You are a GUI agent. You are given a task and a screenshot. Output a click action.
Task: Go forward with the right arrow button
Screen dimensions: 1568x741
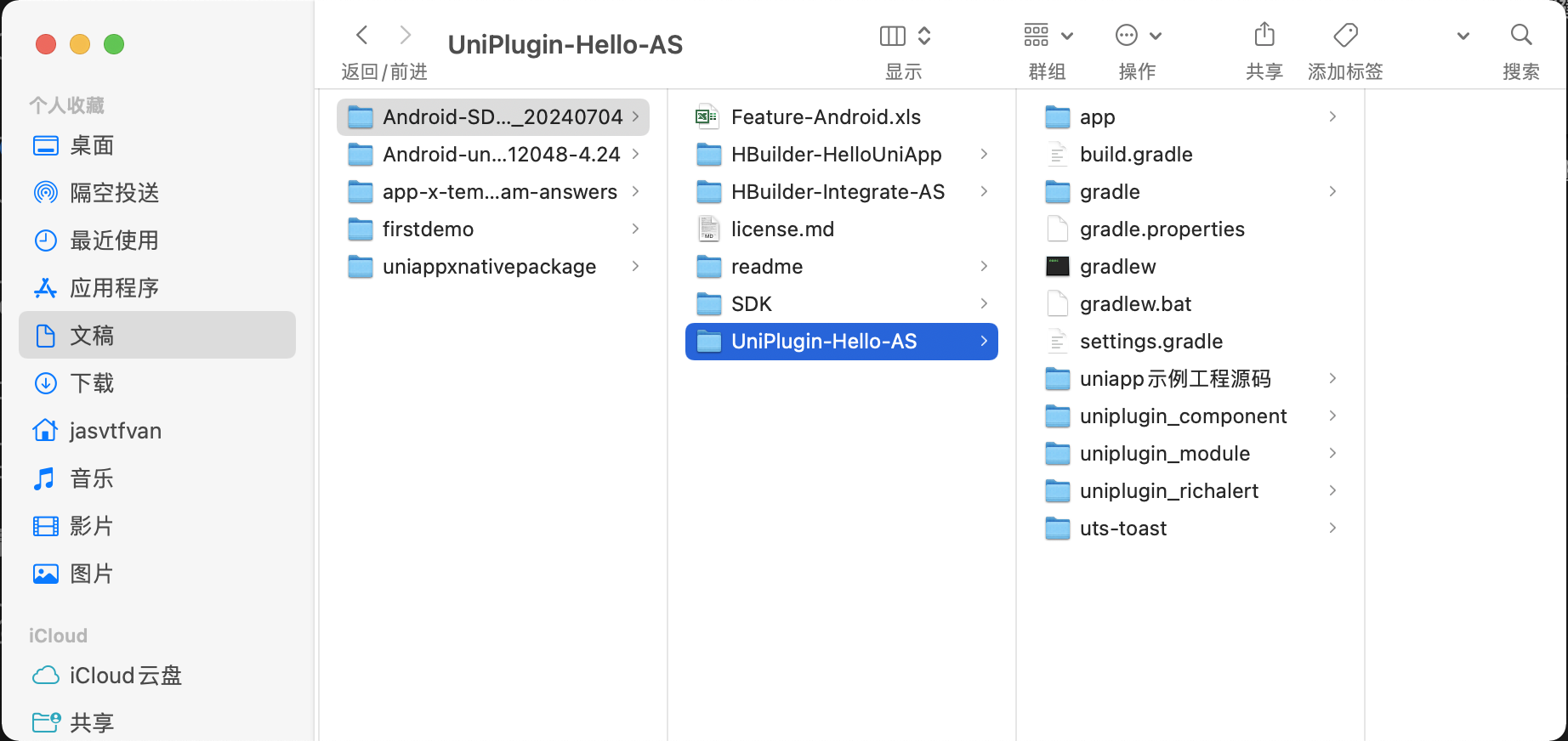(x=406, y=35)
